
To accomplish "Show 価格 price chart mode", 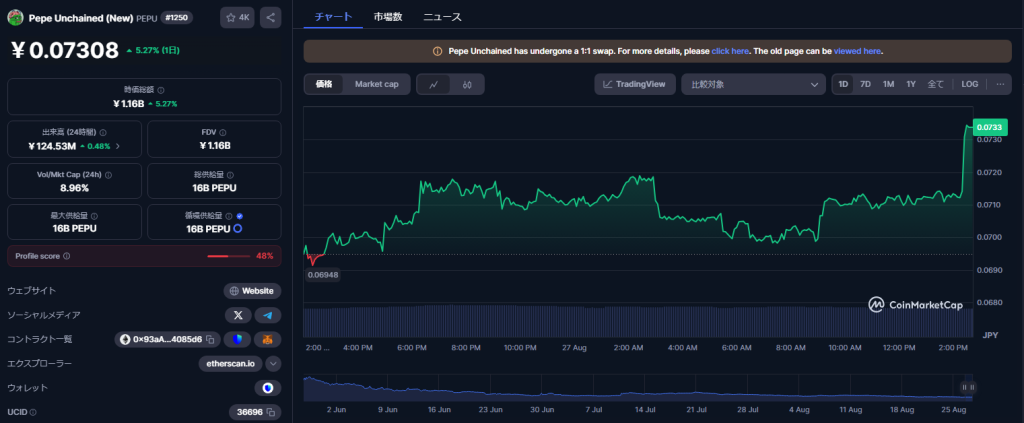I will pyautogui.click(x=324, y=84).
